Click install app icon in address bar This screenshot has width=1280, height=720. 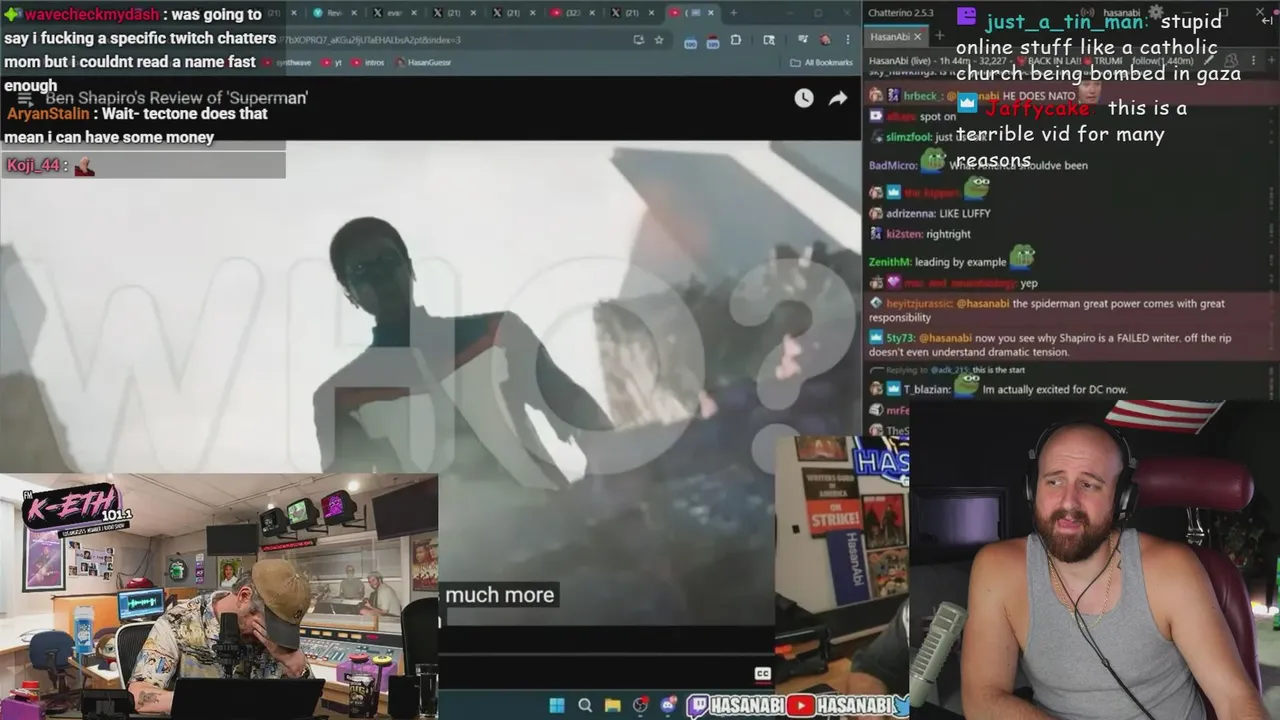click(638, 40)
